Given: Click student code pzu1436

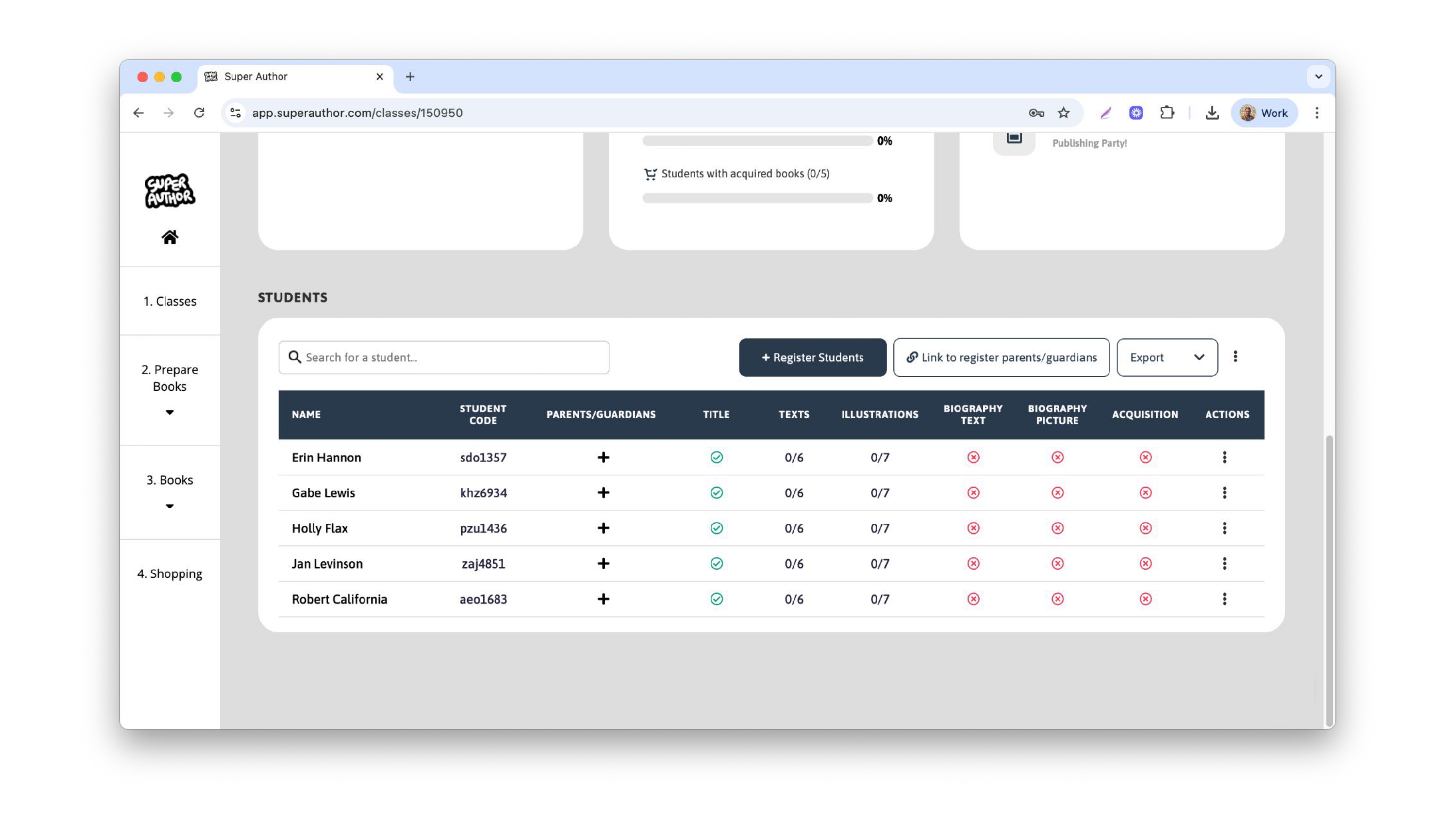Looking at the screenshot, I should pos(483,528).
